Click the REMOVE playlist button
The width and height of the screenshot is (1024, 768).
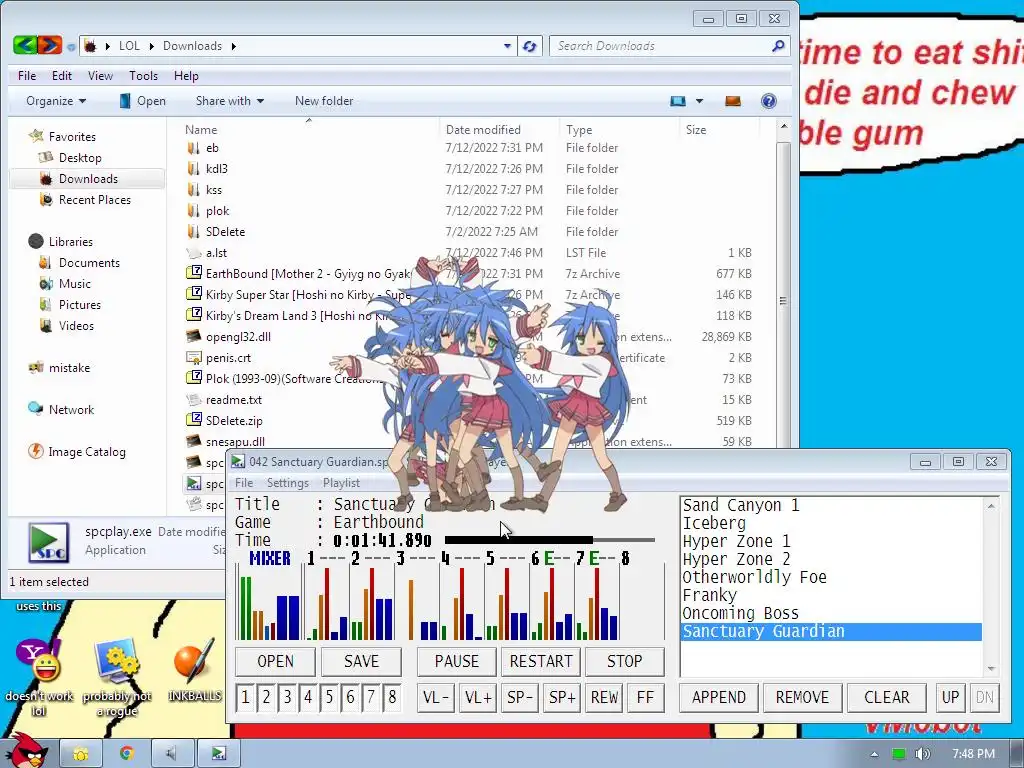[802, 697]
